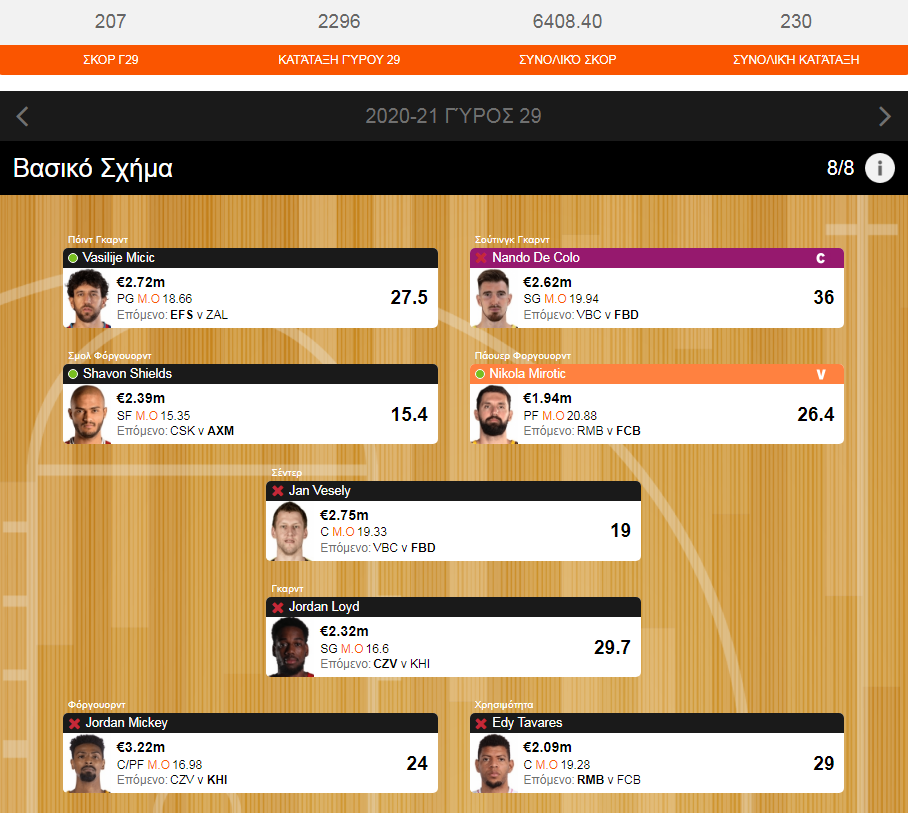Viewport: 908px width, 813px height.
Task: Click red X status icon beside Edy Tavares
Action: pos(481,723)
